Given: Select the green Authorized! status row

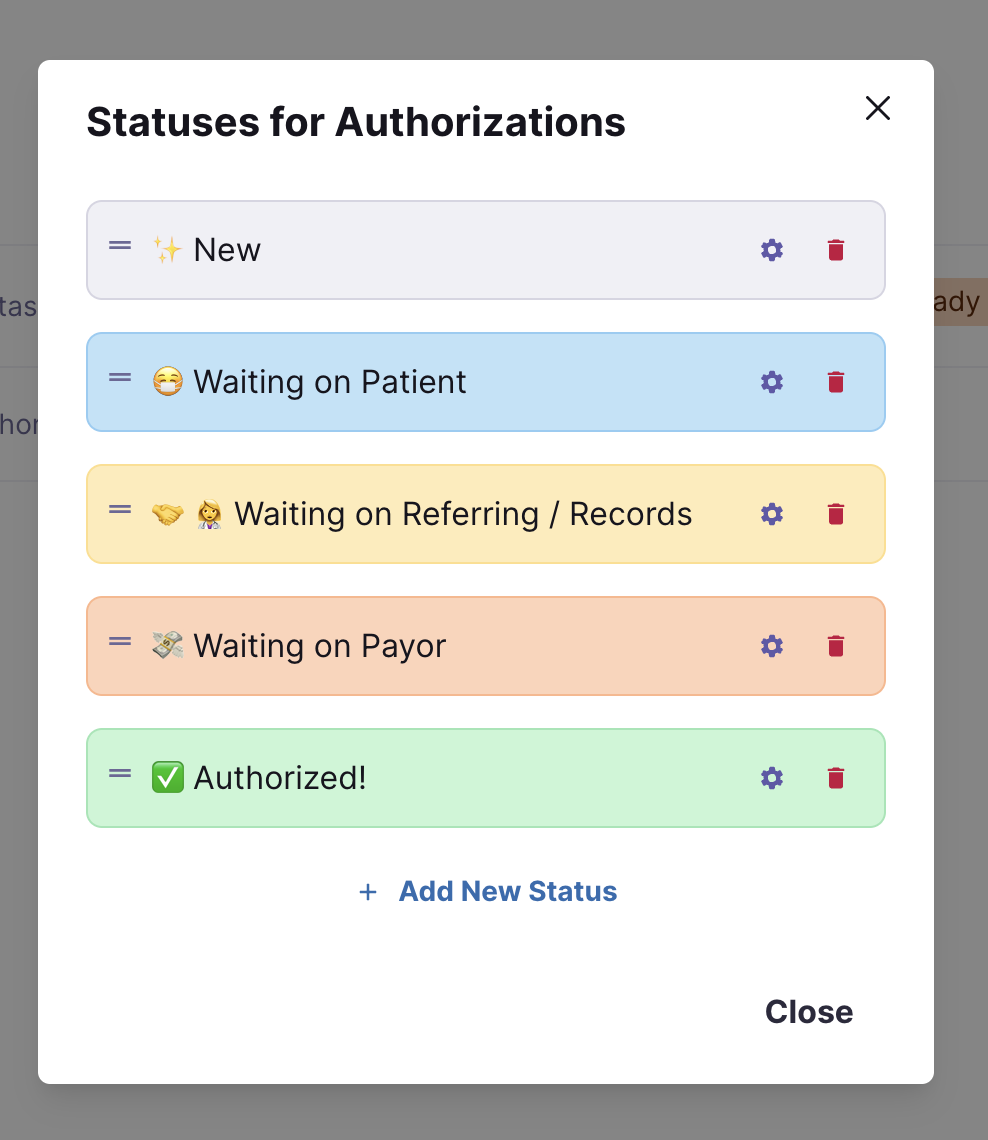Looking at the screenshot, I should point(486,778).
